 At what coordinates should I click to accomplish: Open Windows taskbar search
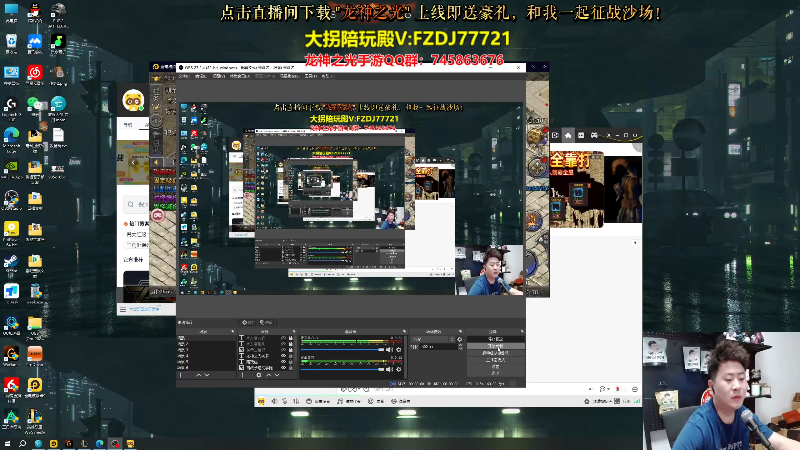point(22,444)
